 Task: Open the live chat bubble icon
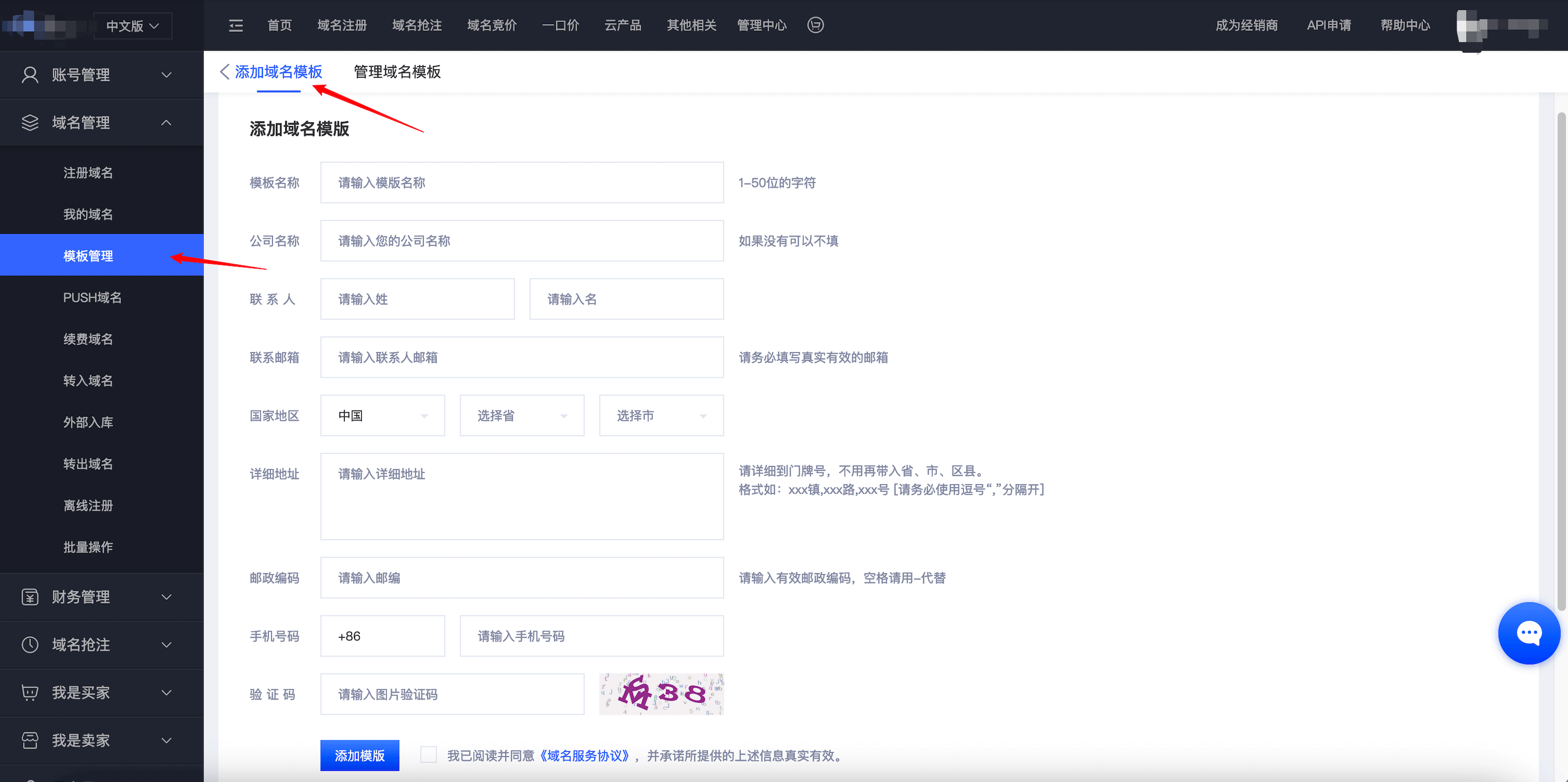pos(1529,633)
